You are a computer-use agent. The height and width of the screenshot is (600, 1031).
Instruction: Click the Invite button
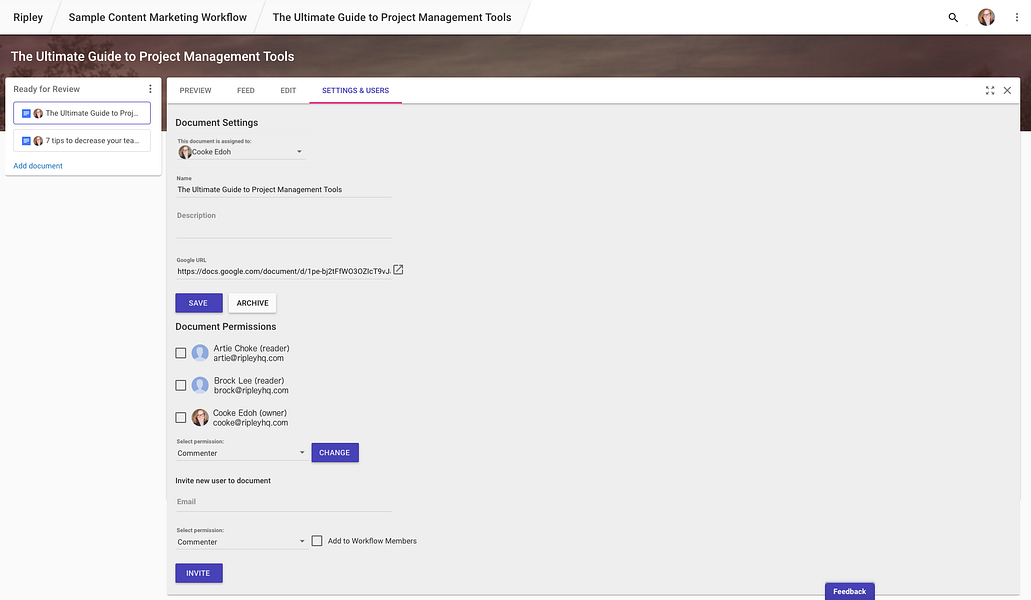[x=199, y=573]
